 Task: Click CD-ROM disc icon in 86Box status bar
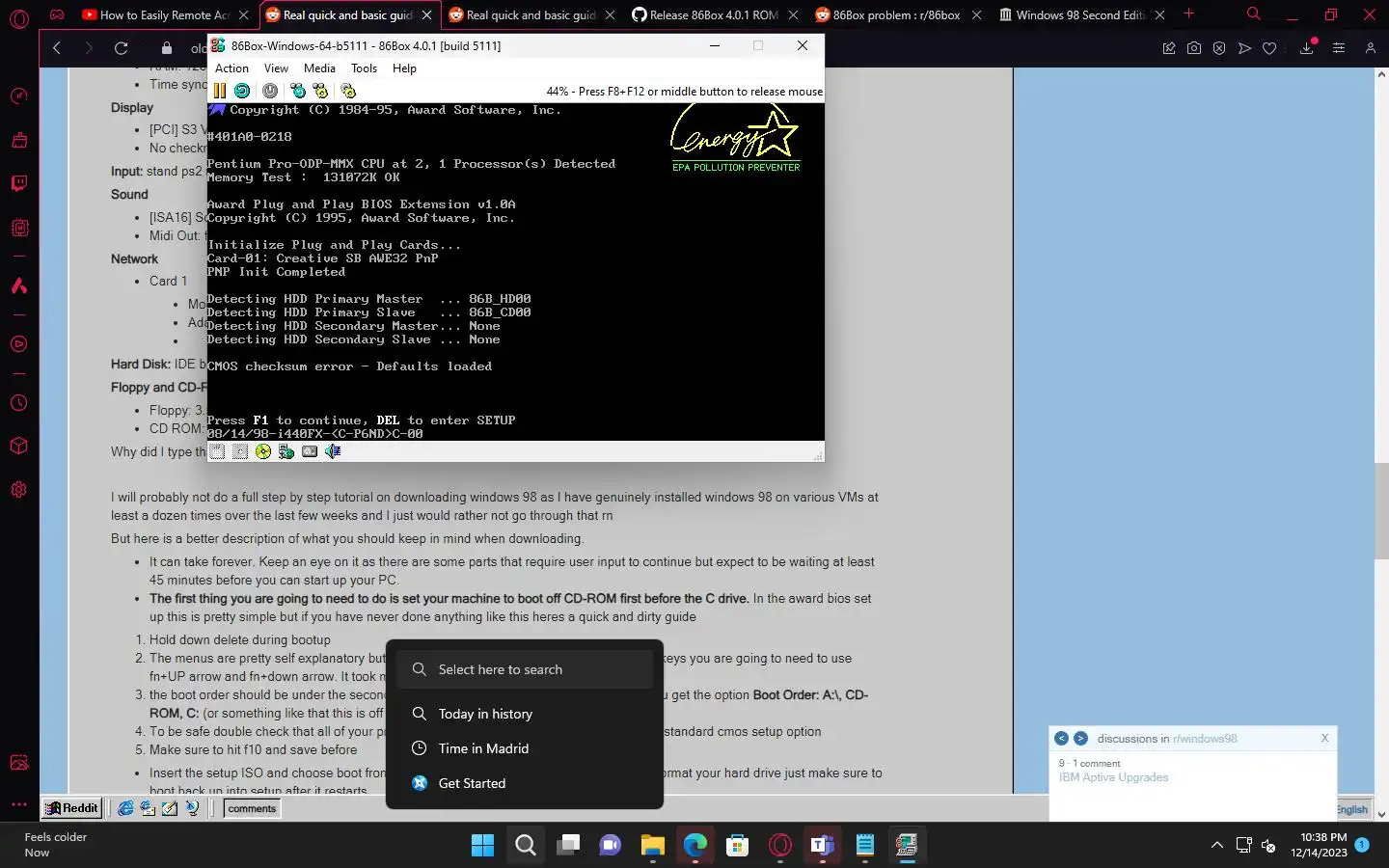click(x=263, y=451)
